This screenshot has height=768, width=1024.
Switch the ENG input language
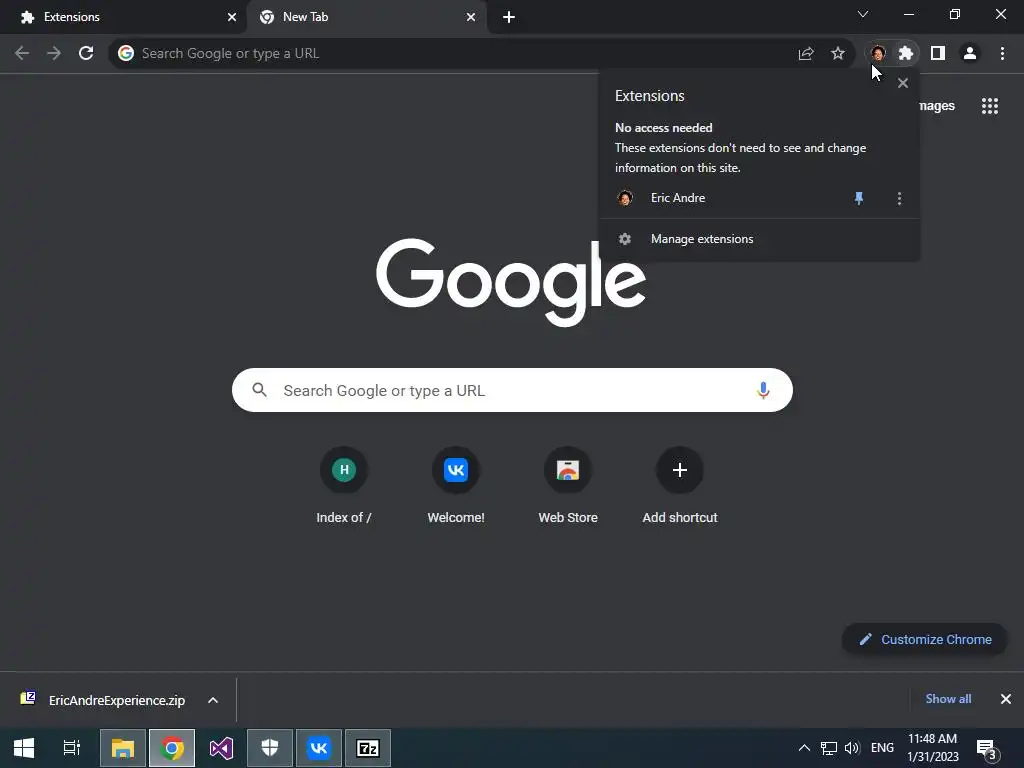(x=882, y=748)
